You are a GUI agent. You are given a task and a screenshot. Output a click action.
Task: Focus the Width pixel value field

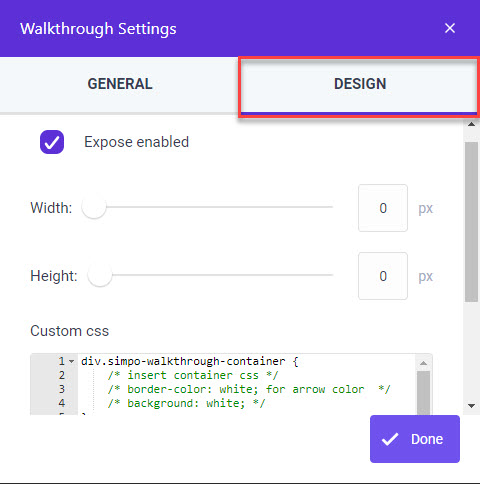(x=383, y=208)
